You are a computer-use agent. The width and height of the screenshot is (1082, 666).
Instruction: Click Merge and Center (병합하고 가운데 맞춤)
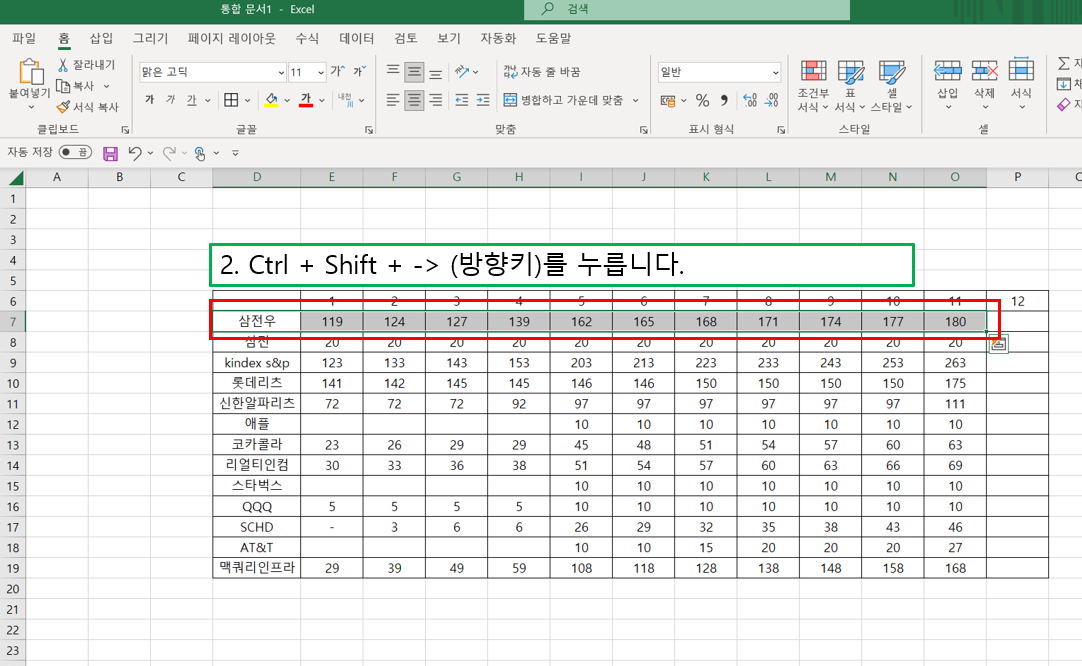click(x=563, y=100)
